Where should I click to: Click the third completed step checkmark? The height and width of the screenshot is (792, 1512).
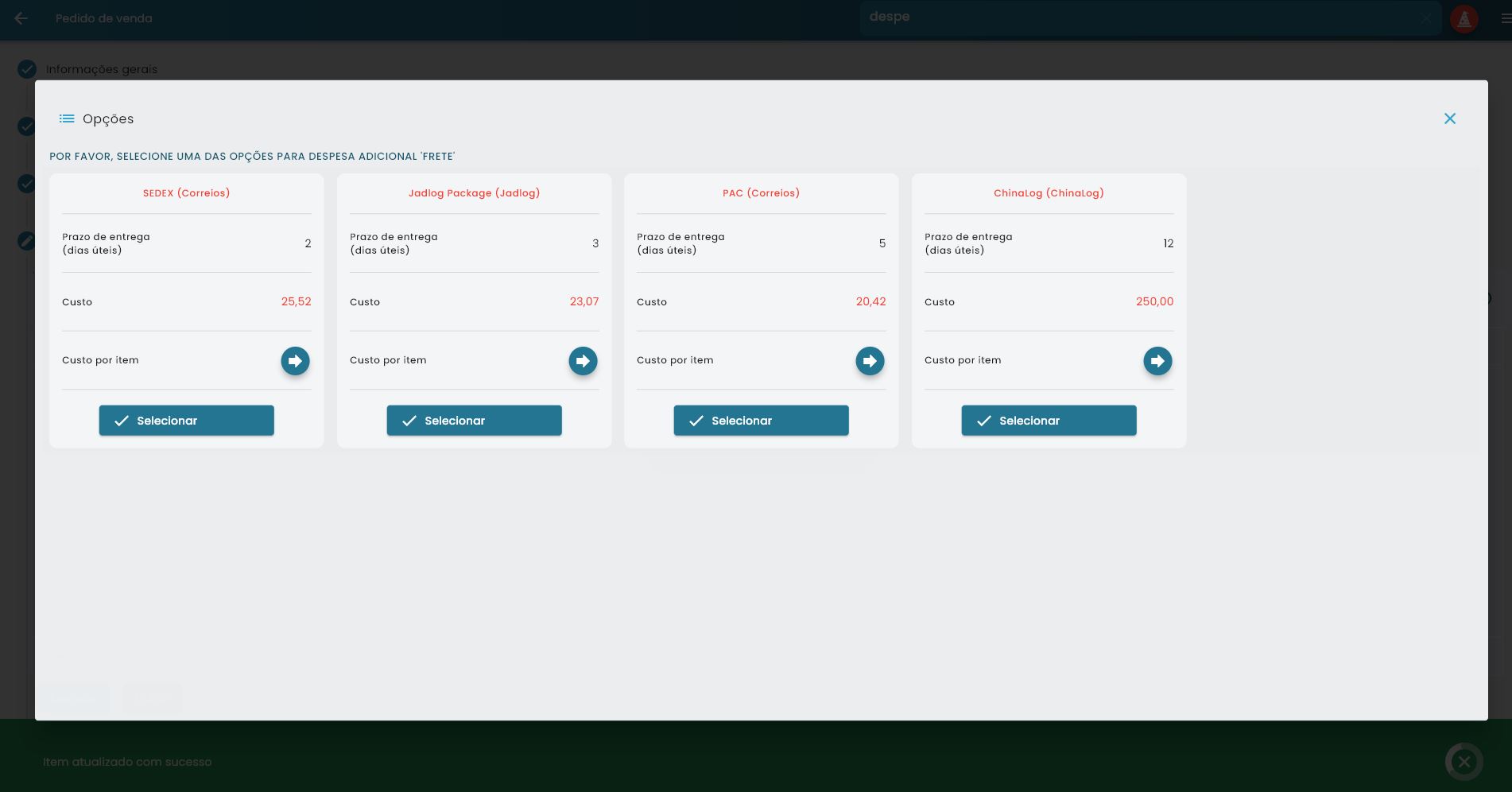(x=26, y=184)
